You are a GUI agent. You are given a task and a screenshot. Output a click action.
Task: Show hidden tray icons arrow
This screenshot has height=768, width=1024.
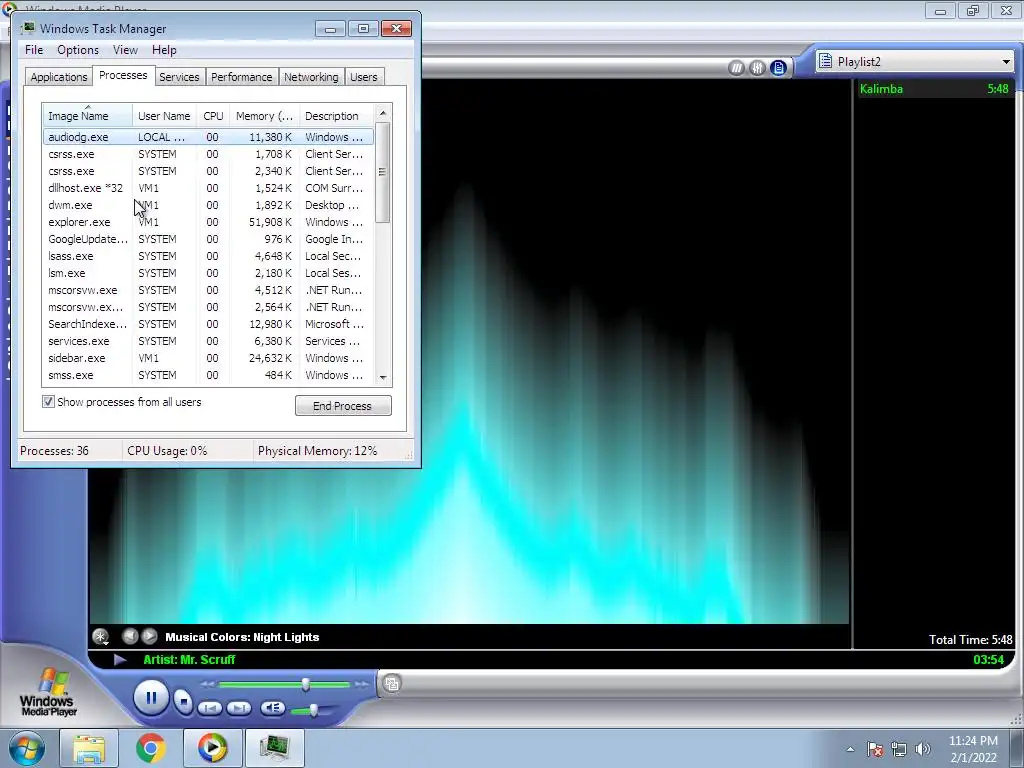click(850, 749)
